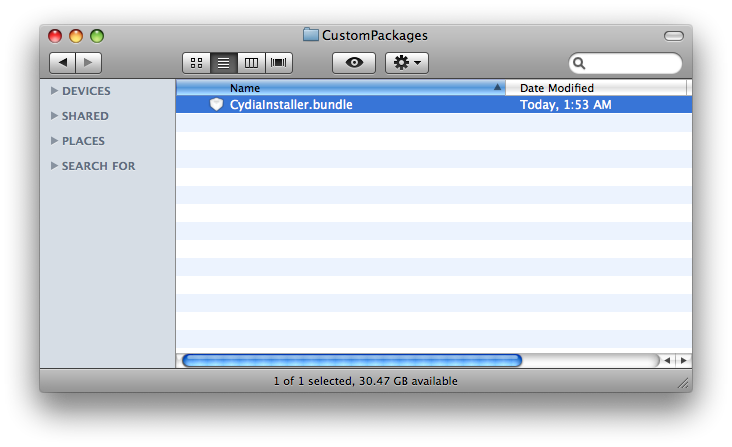
Task: Expand the PLACES sidebar section
Action: tap(54, 141)
